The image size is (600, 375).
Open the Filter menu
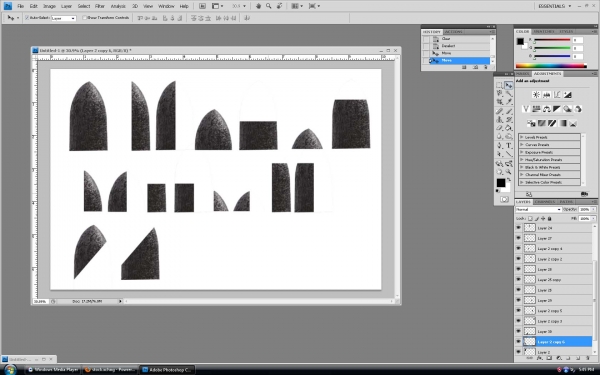pyautogui.click(x=99, y=6)
